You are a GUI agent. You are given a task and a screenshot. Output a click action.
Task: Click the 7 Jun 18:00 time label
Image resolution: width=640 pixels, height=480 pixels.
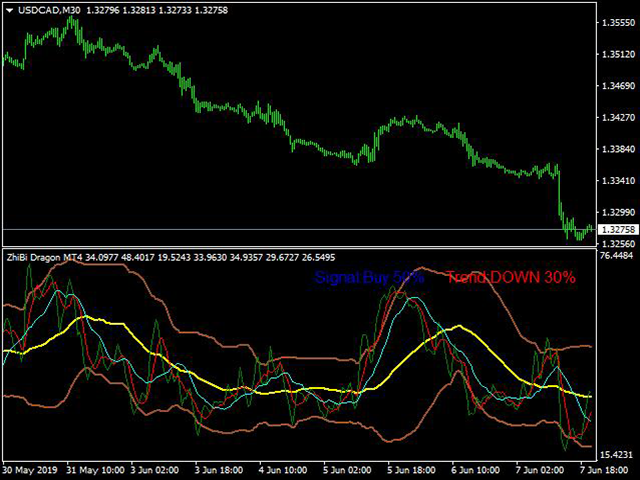click(x=605, y=470)
